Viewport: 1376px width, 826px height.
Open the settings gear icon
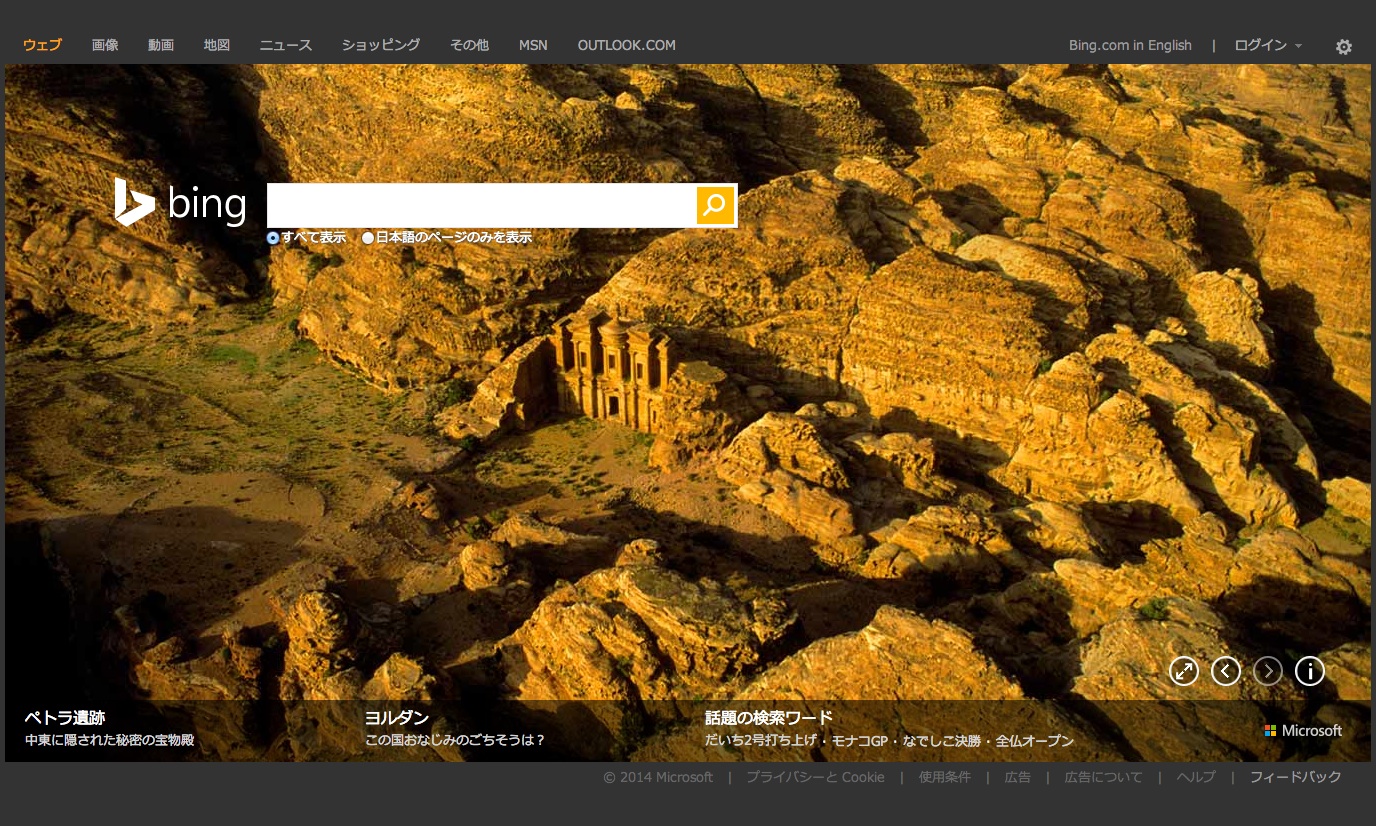[x=1344, y=47]
